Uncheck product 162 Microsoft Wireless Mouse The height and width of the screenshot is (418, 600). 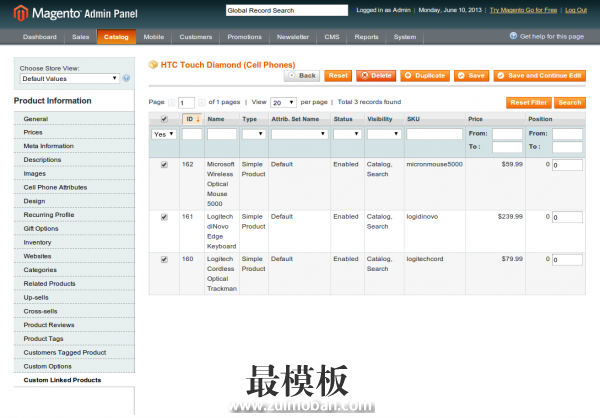(164, 165)
